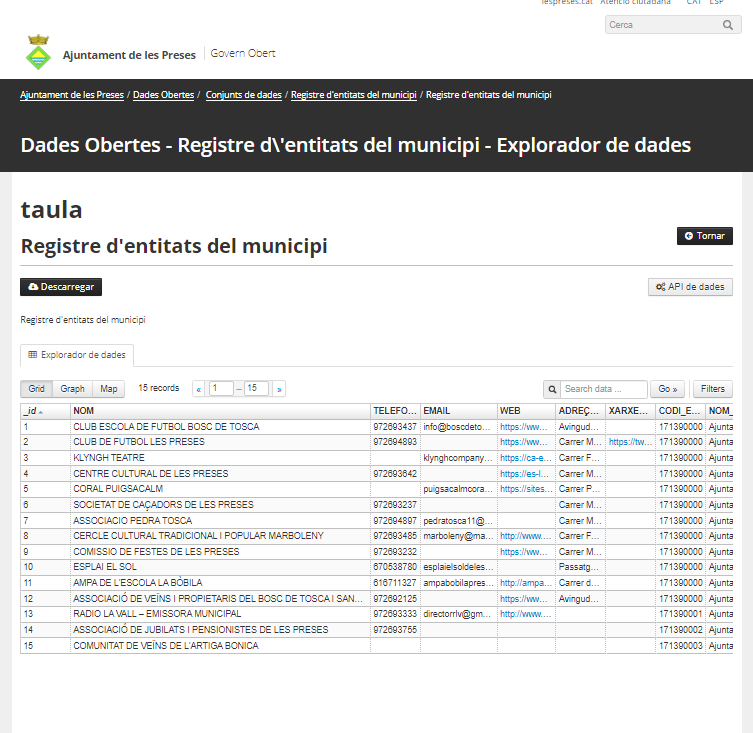Click the search magnifier icon in the Cerca box
The height and width of the screenshot is (733, 753).
[x=729, y=25]
